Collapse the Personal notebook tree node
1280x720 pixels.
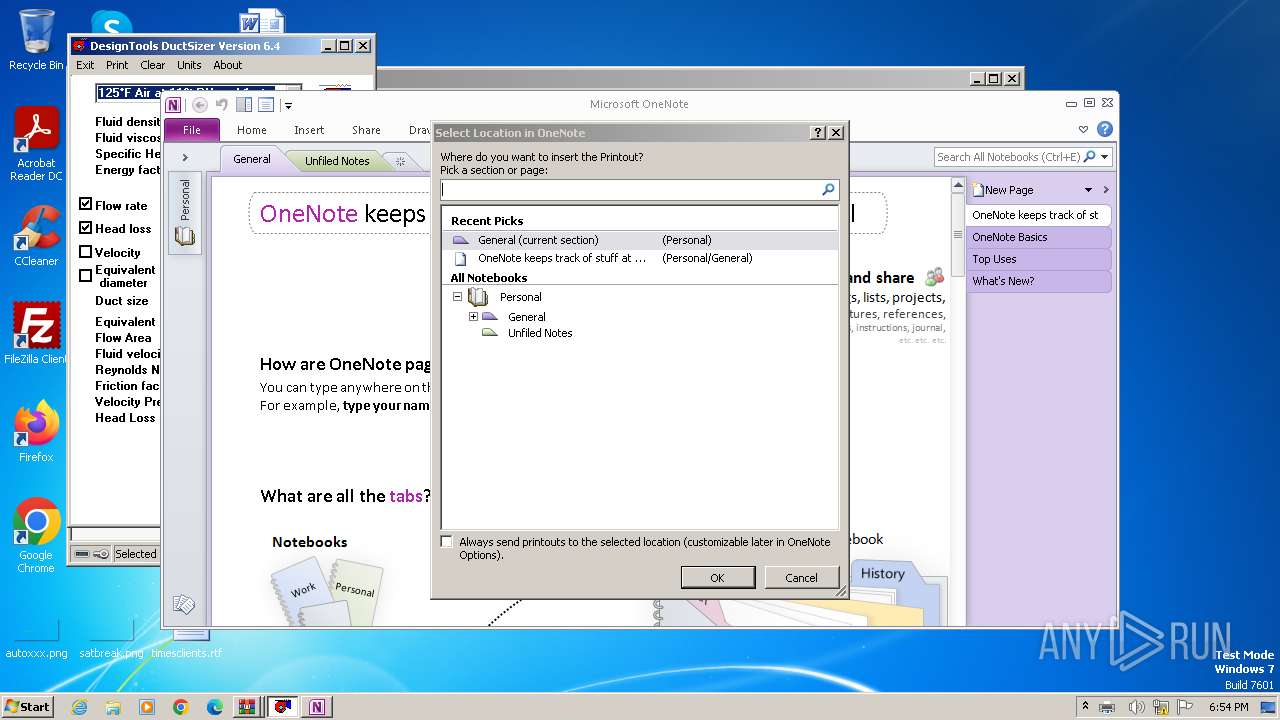457,297
